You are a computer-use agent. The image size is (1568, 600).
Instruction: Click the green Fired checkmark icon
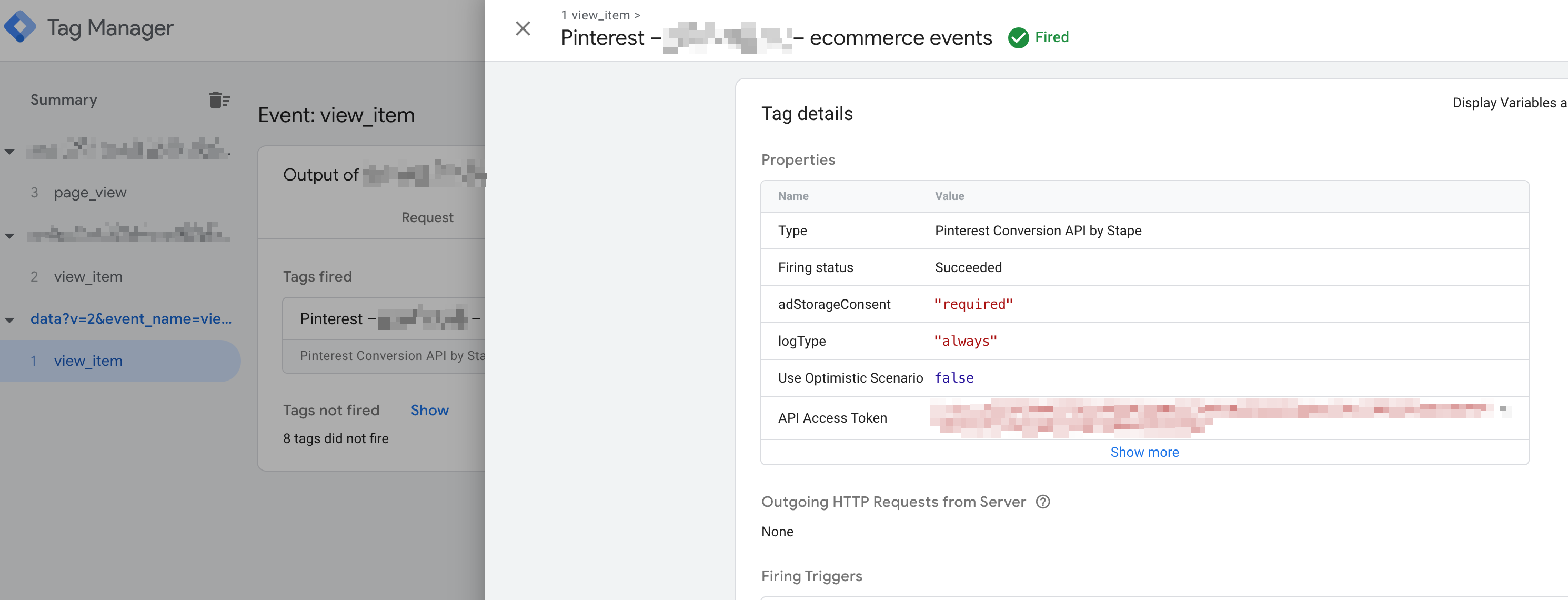[x=1018, y=38]
